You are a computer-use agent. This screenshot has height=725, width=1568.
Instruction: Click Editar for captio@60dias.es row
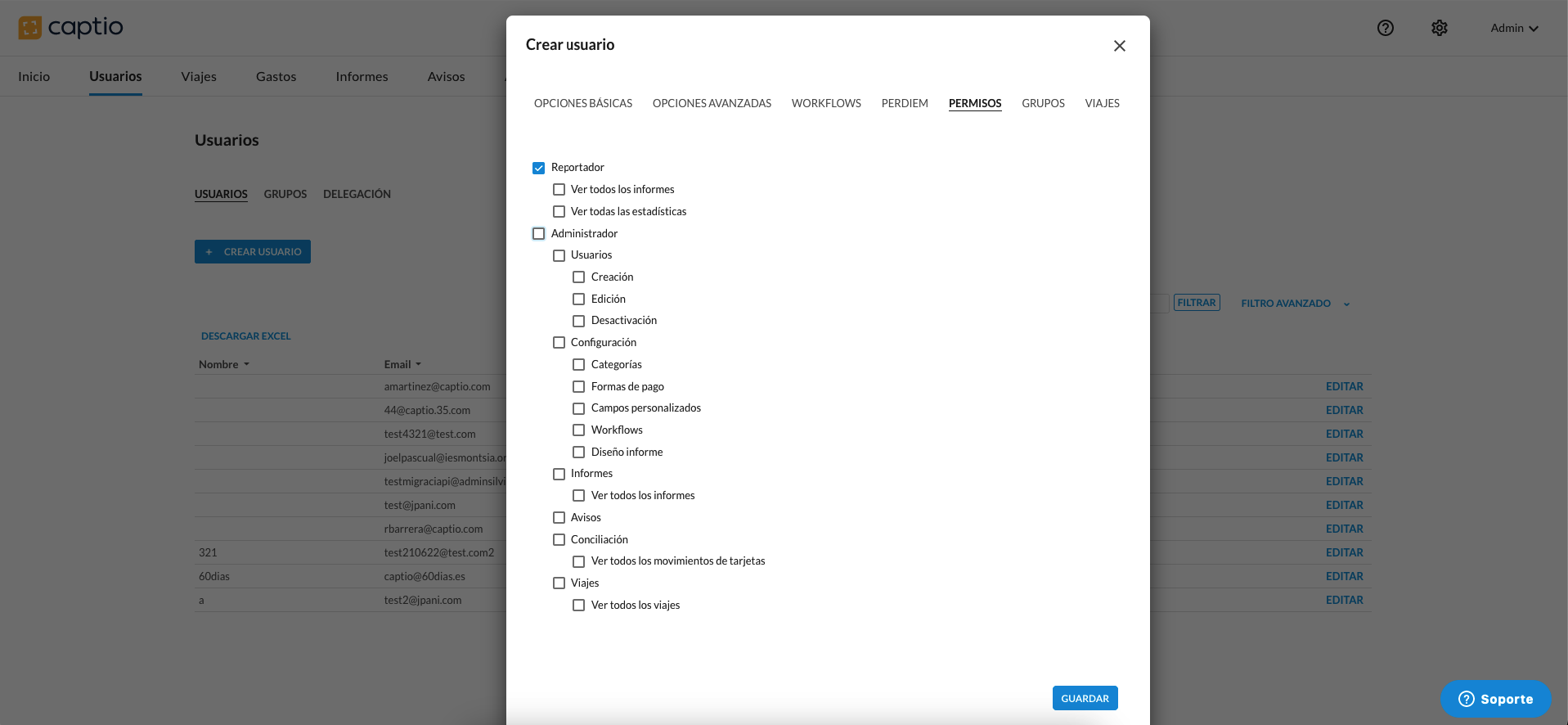pos(1344,577)
